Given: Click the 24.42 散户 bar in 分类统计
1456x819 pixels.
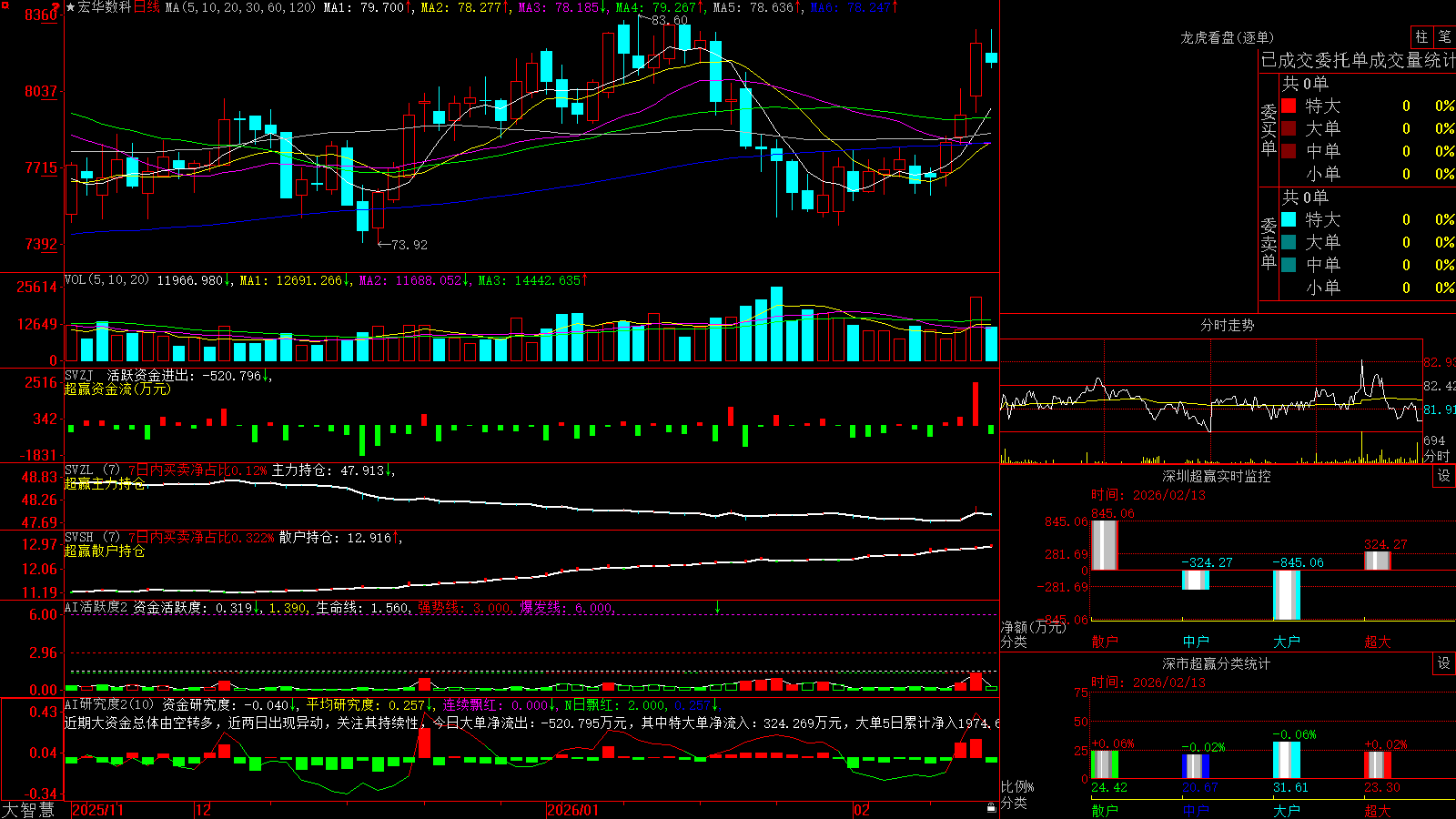Looking at the screenshot, I should (x=1105, y=764).
